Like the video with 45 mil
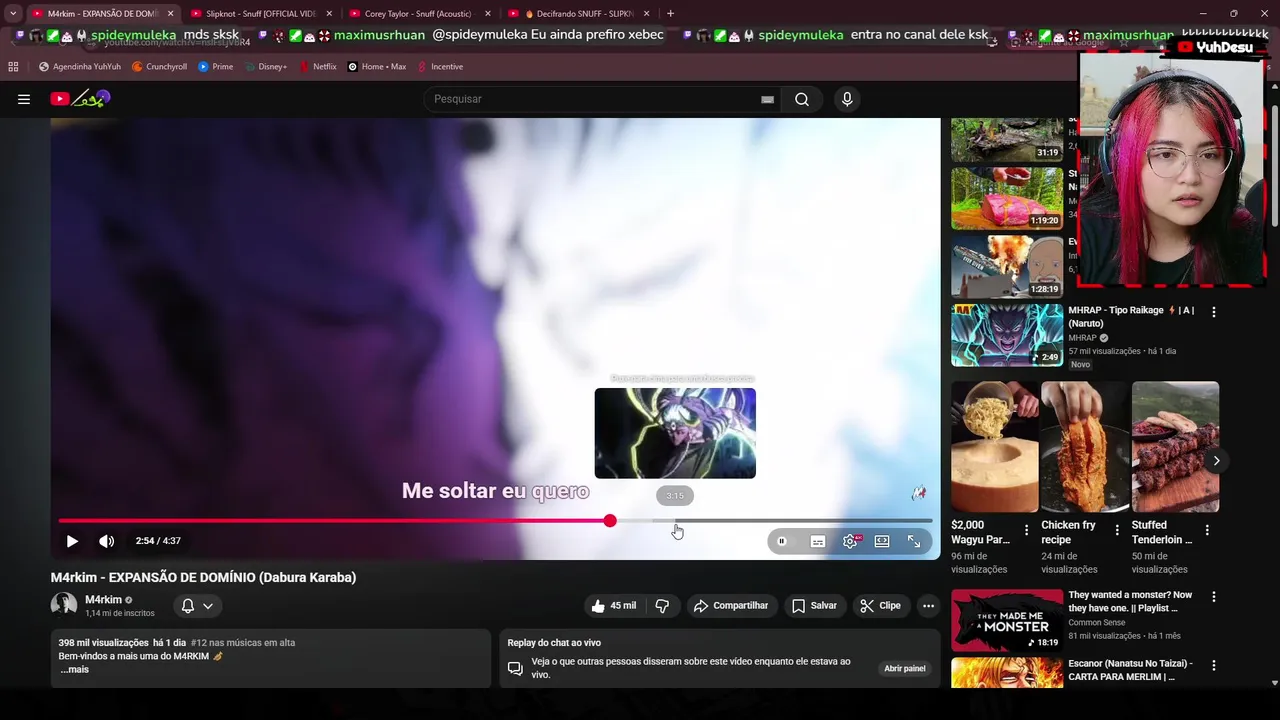 click(x=613, y=606)
